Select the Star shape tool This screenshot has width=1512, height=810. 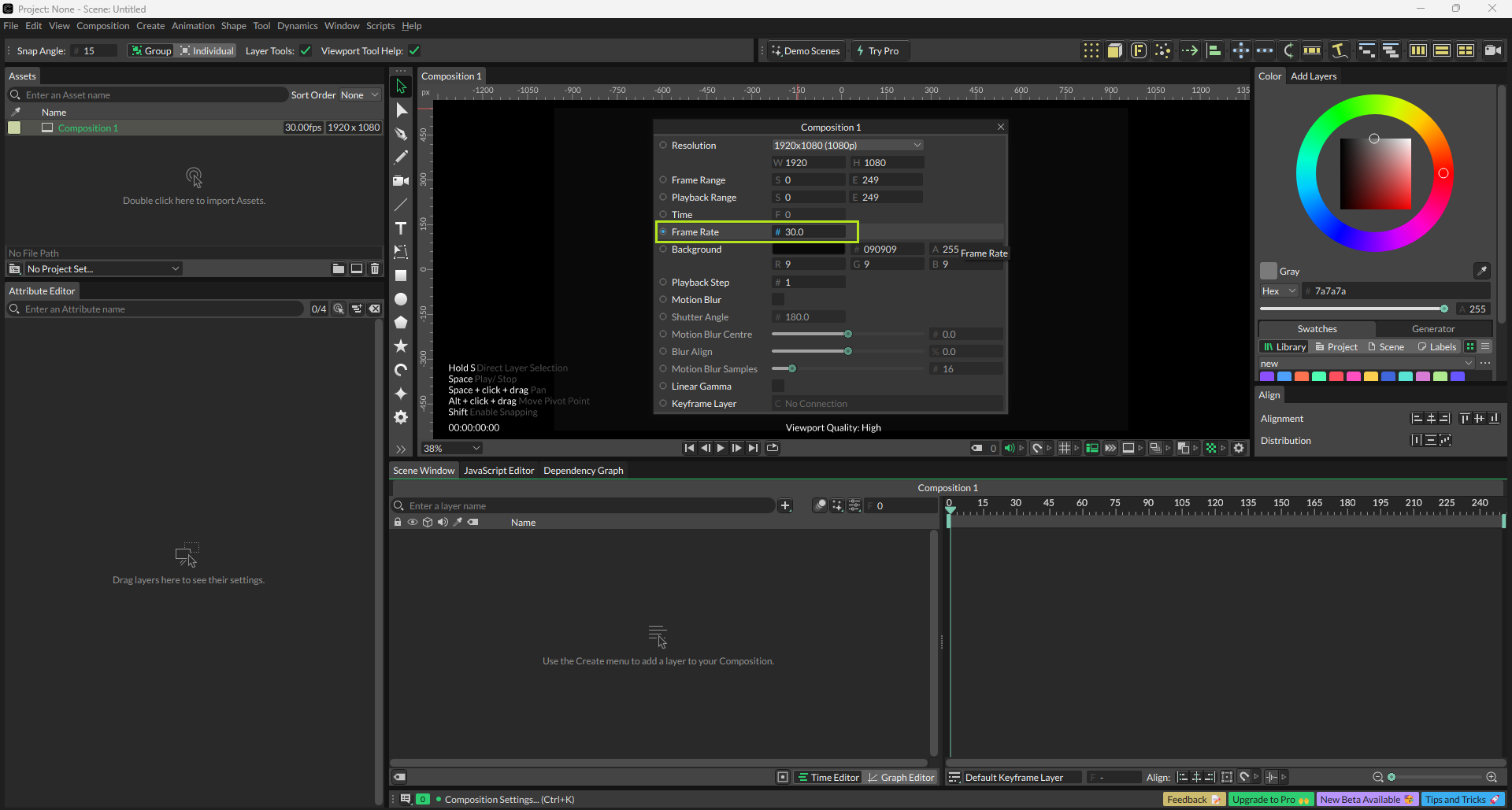[x=401, y=346]
